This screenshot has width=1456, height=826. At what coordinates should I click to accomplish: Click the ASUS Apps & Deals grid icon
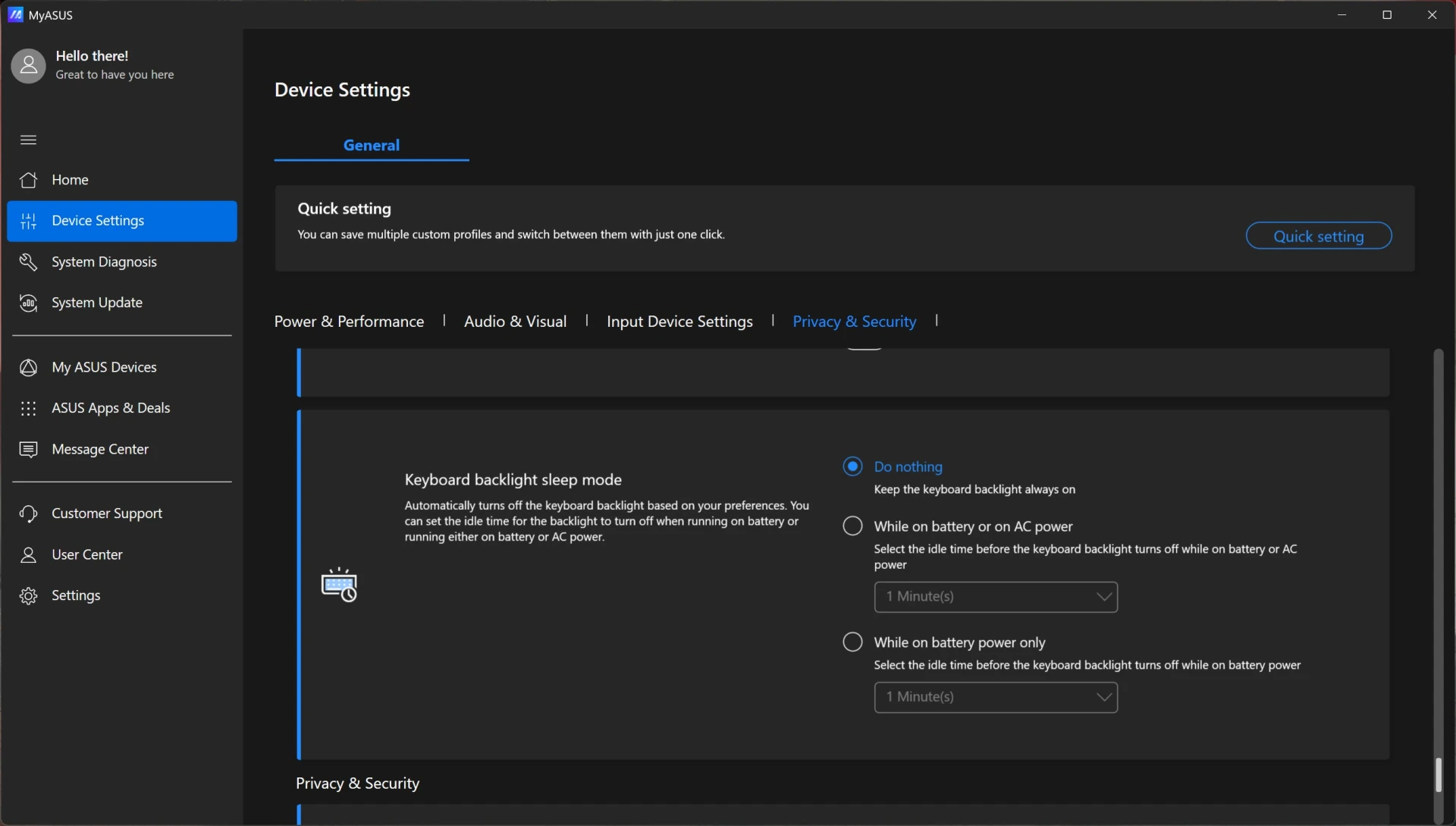(x=28, y=408)
